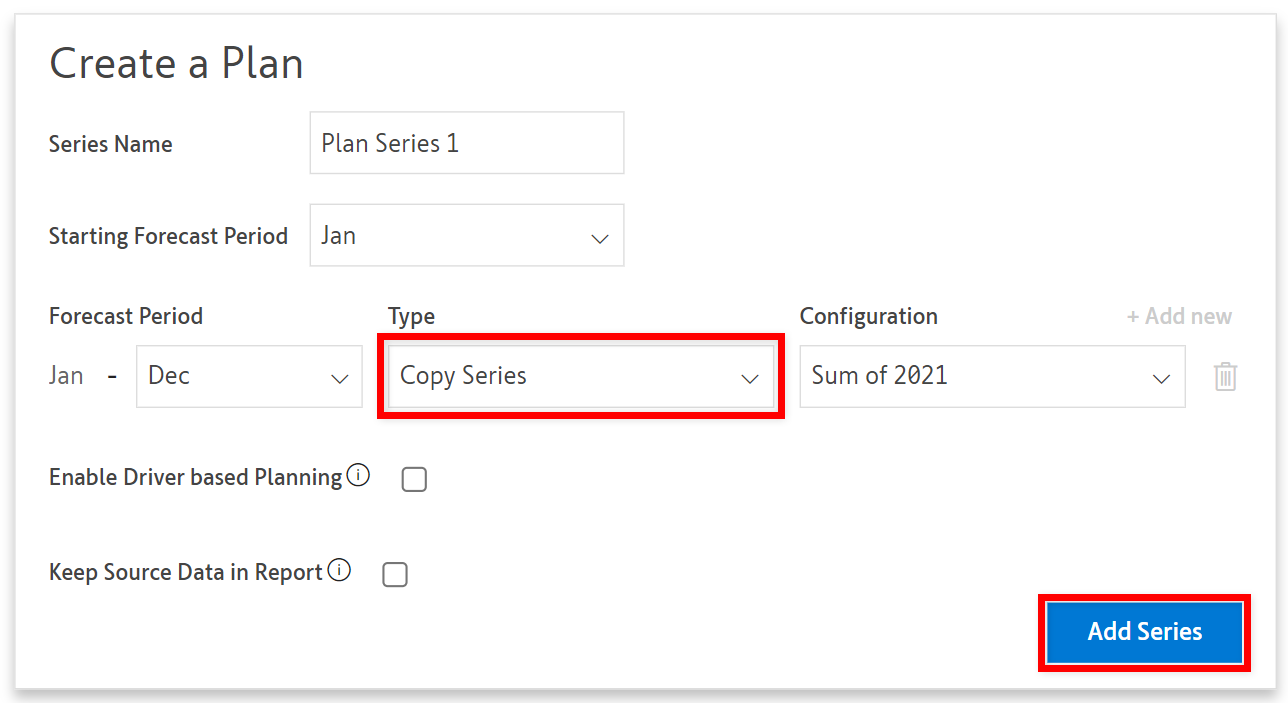Click info icon beside Enable Driver based Planning
Viewport: 1288px width, 703px height.
tap(358, 475)
